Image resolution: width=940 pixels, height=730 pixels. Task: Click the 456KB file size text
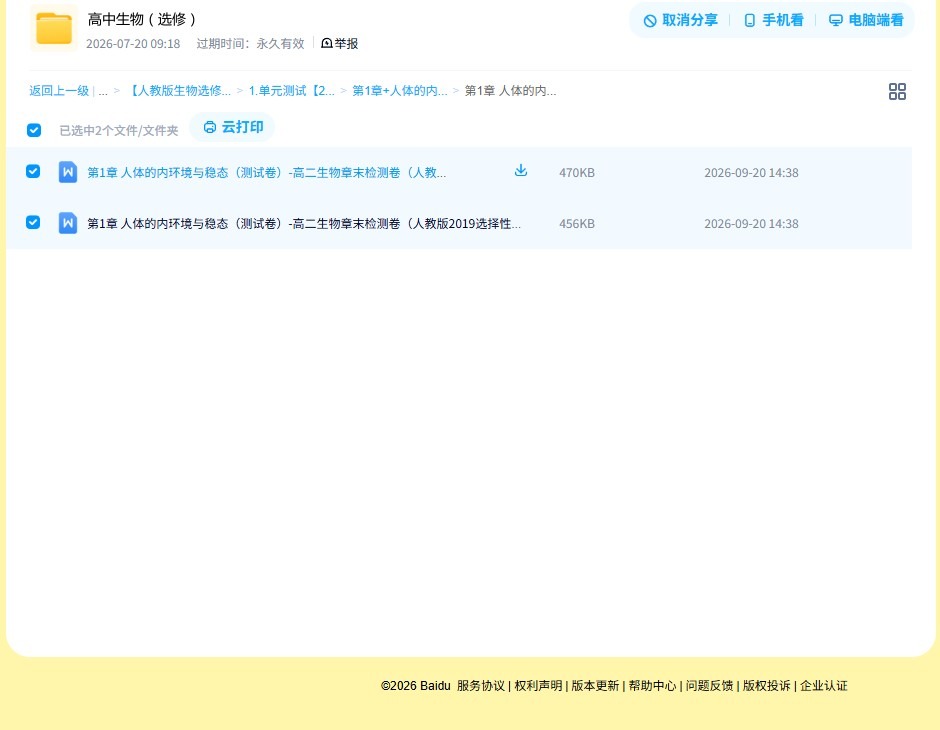click(577, 224)
